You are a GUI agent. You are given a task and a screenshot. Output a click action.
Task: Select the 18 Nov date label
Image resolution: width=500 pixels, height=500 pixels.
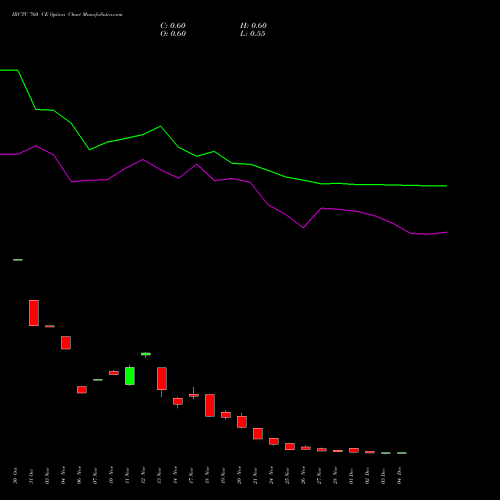coord(207,476)
